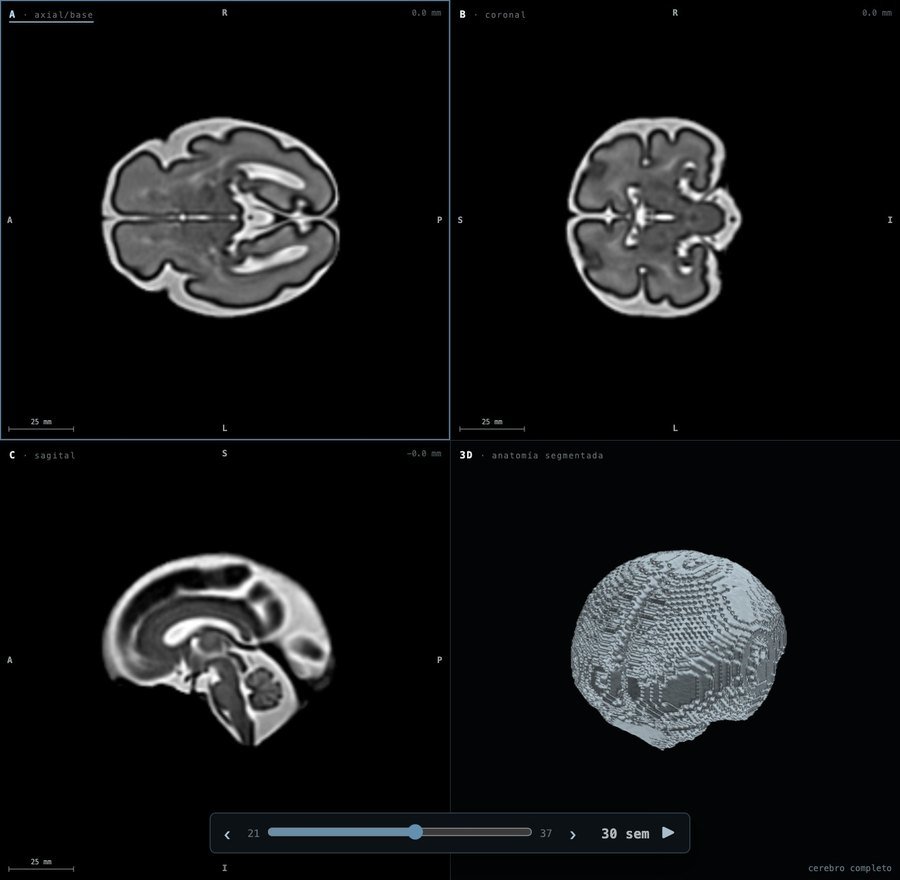Image resolution: width=900 pixels, height=880 pixels.
Task: Click the week slider handle
Action: click(x=416, y=832)
